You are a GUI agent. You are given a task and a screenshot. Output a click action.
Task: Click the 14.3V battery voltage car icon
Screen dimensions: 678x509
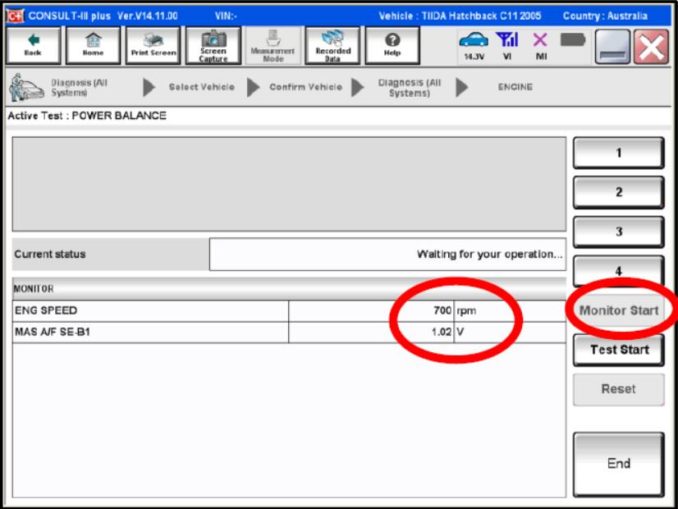click(473, 45)
